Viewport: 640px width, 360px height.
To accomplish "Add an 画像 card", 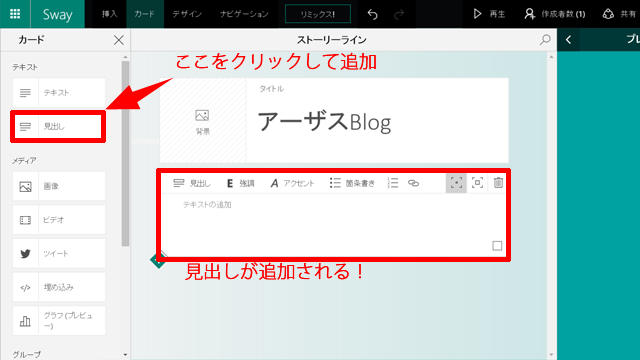I will (59, 186).
